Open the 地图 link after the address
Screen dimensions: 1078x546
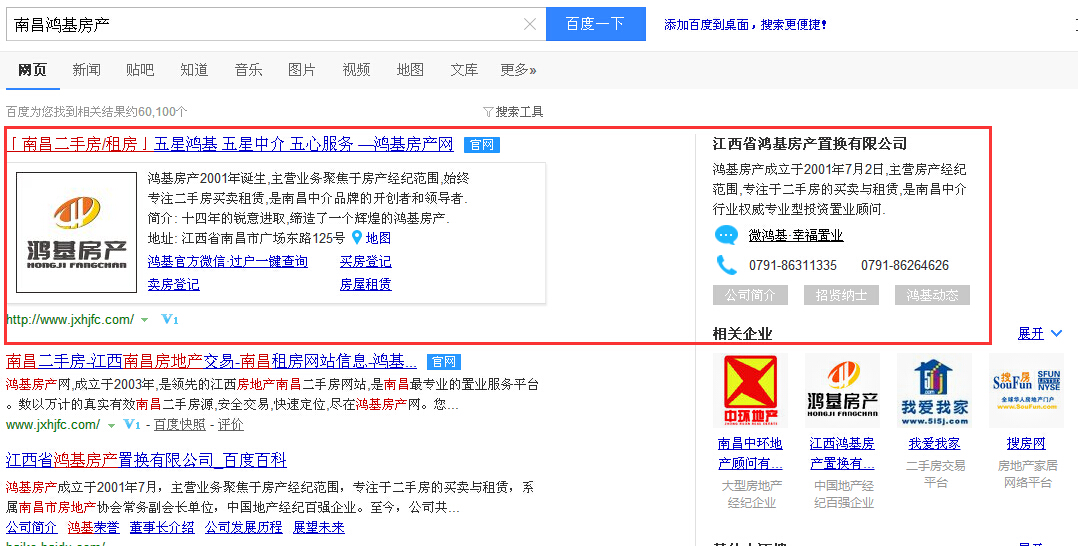[378, 239]
